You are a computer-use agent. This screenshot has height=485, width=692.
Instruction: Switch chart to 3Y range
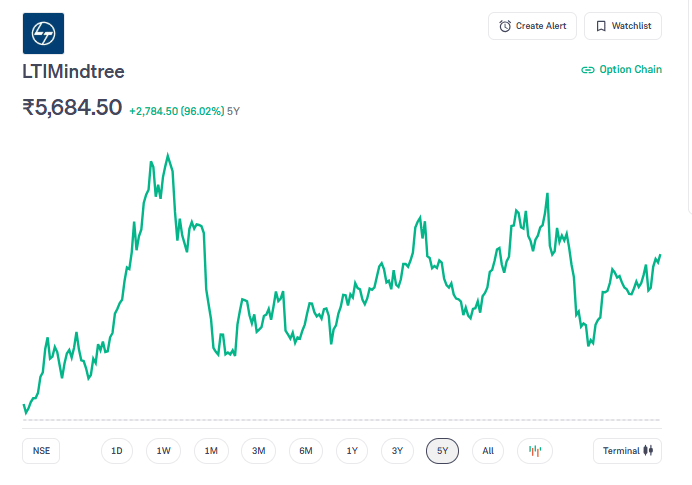tap(397, 451)
